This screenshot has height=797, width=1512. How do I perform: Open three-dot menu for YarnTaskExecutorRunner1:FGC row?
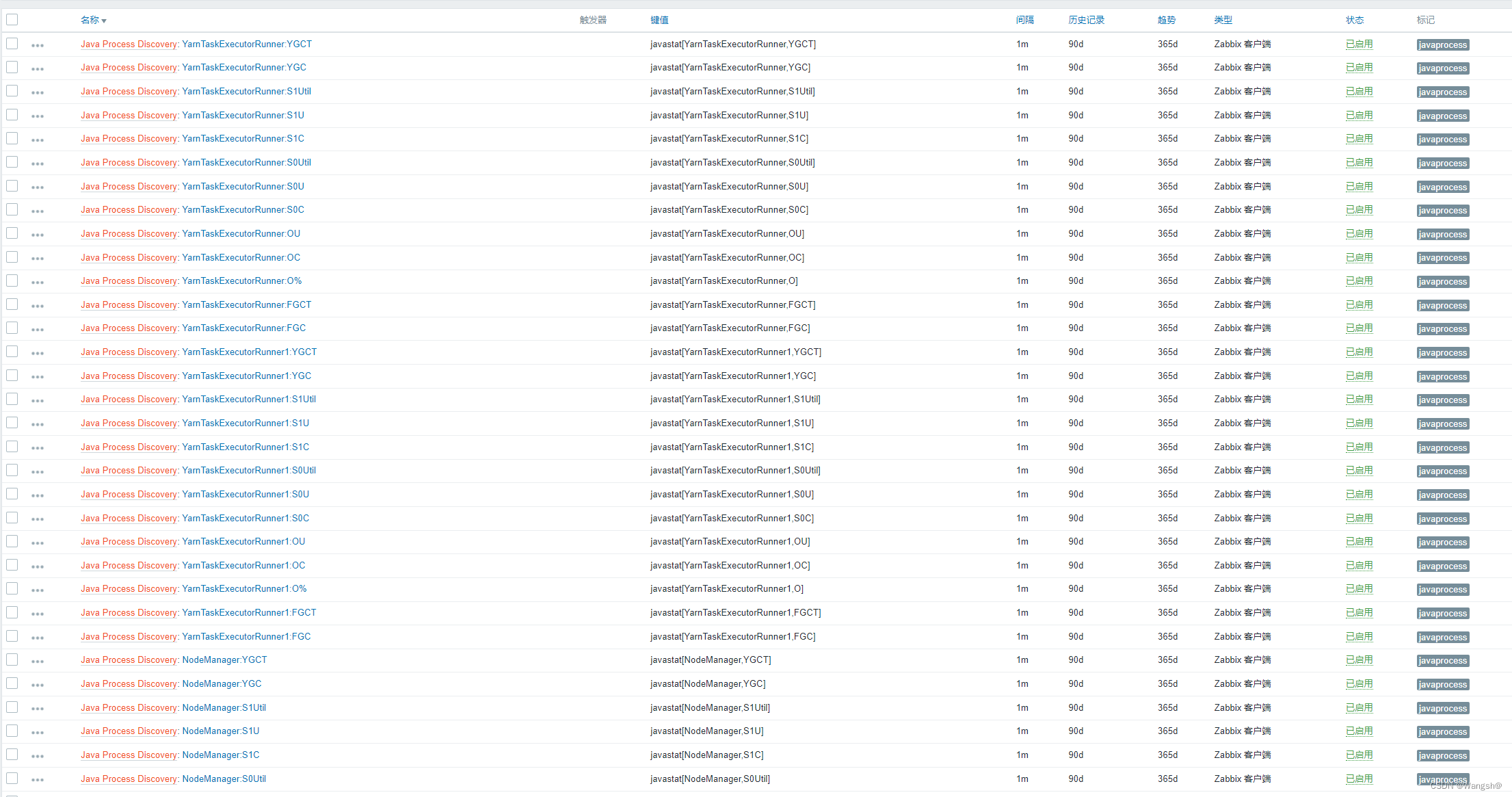tap(38, 638)
